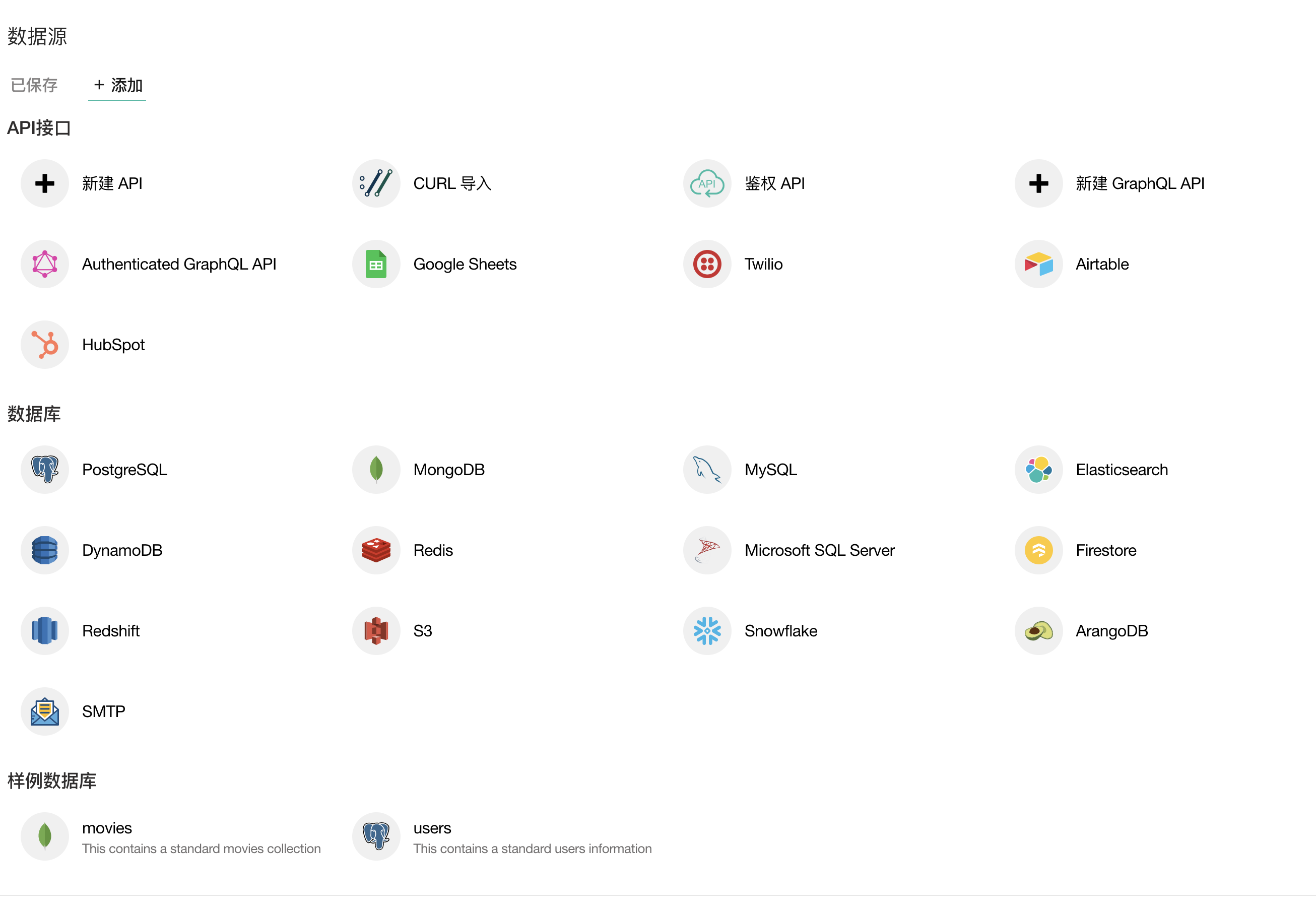
Task: Create a 新建 API datasource
Action: pos(112,183)
